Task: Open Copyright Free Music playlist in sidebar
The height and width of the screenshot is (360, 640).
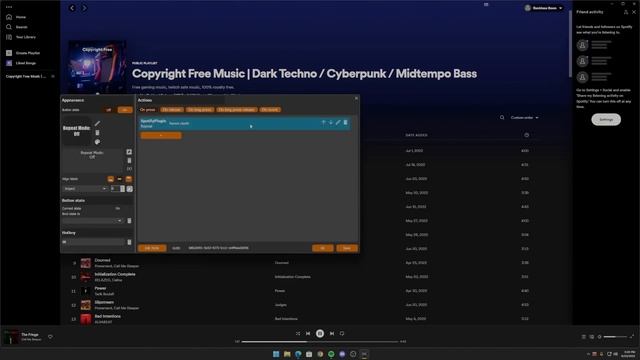Action: click(26, 76)
